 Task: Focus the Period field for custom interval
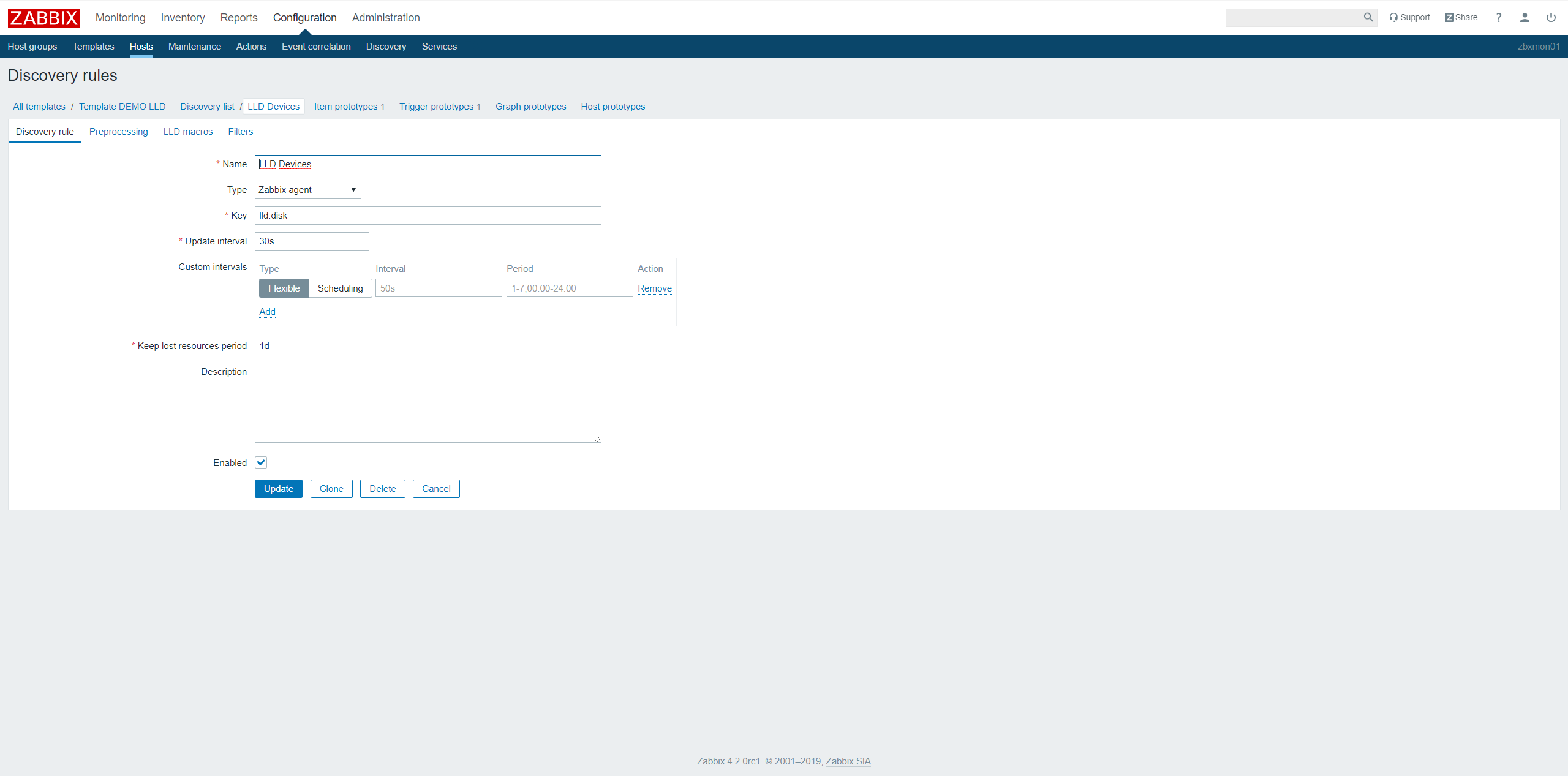tap(570, 288)
